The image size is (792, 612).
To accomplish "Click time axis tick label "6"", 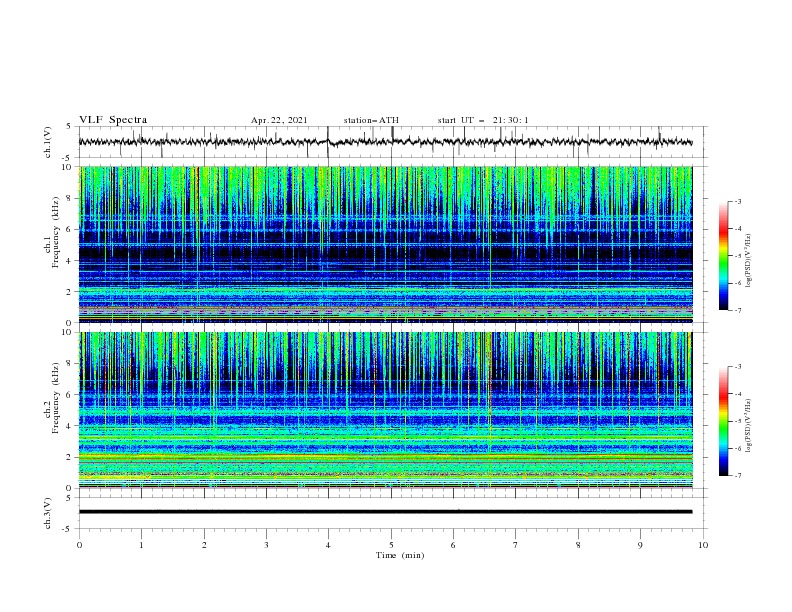I will point(454,545).
